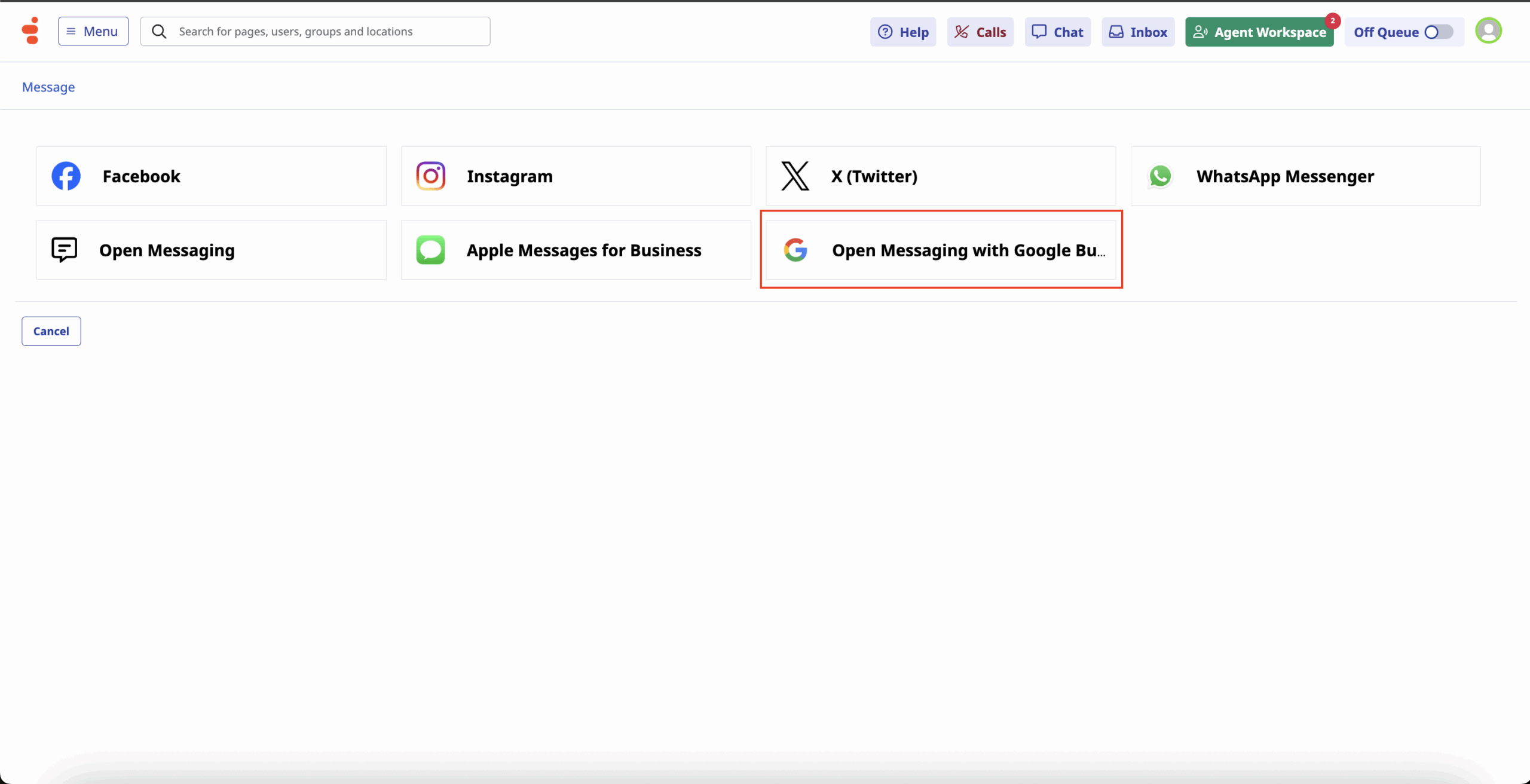Image resolution: width=1530 pixels, height=784 pixels.
Task: Click the Message breadcrumb link
Action: click(x=48, y=87)
